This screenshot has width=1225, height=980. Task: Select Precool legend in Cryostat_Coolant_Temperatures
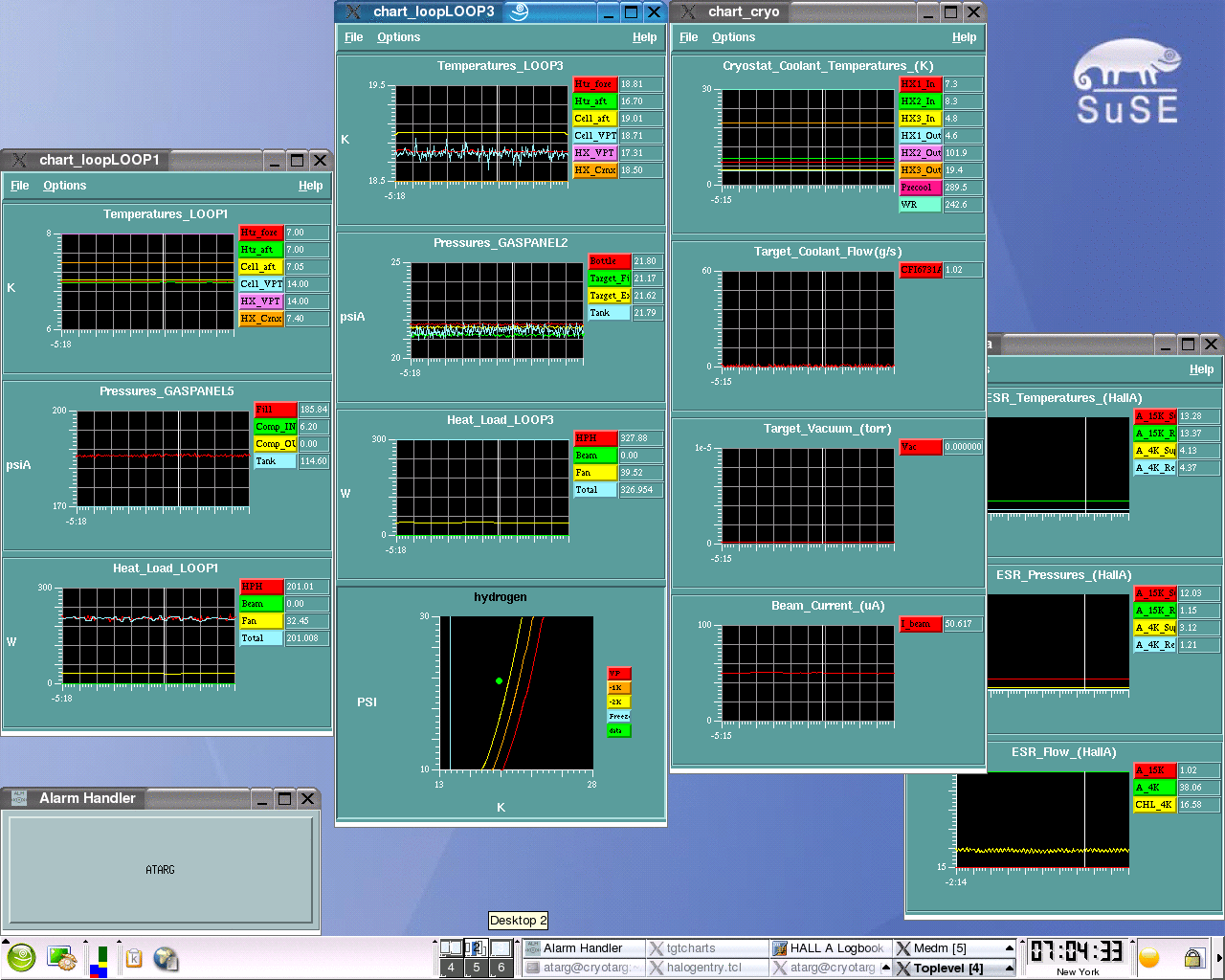(921, 188)
